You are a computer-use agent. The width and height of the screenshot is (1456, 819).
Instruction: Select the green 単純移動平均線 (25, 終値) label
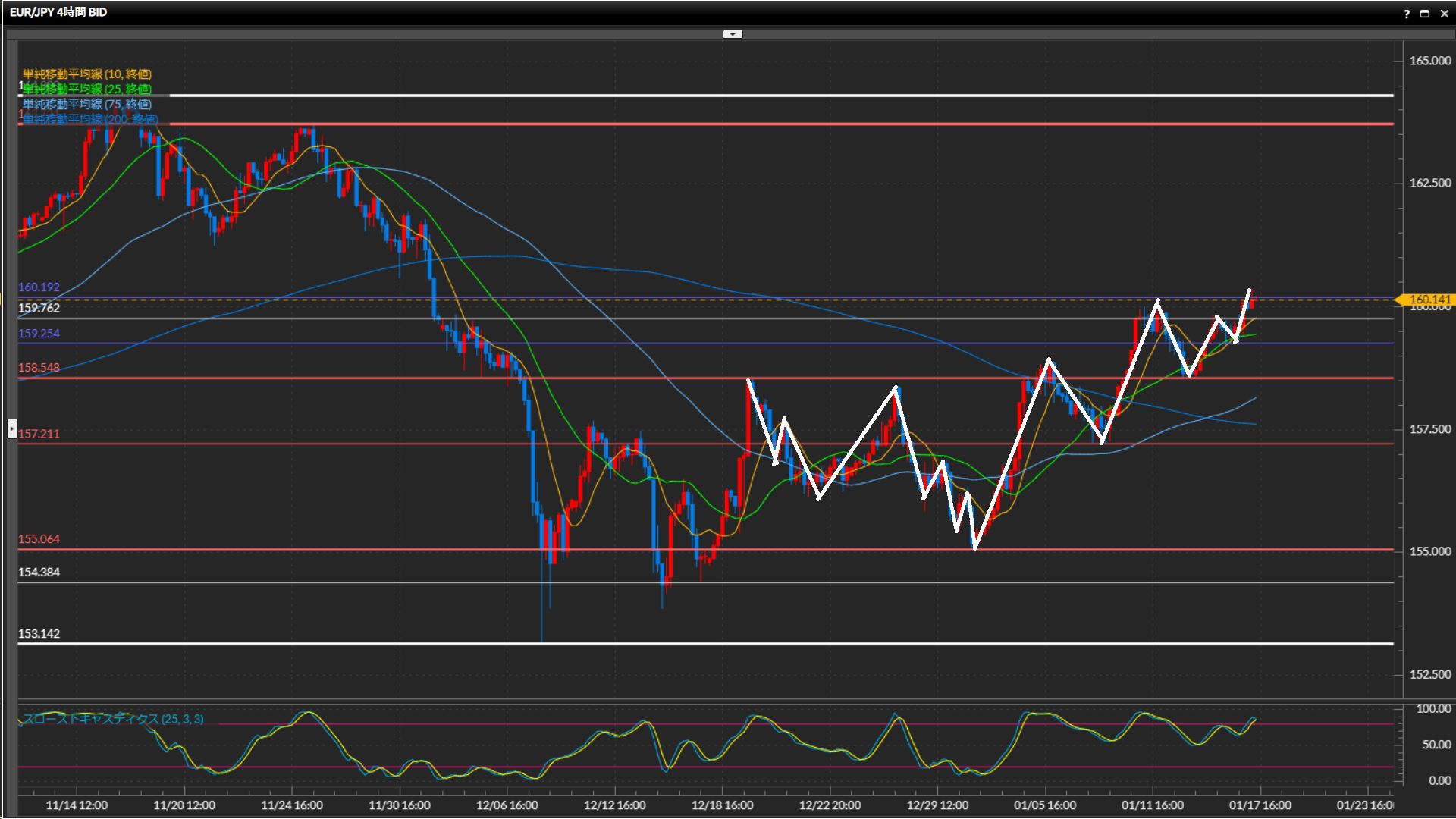click(x=87, y=89)
